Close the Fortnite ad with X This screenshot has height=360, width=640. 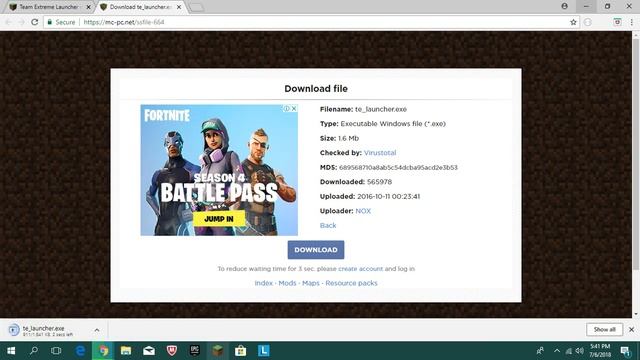pos(293,109)
